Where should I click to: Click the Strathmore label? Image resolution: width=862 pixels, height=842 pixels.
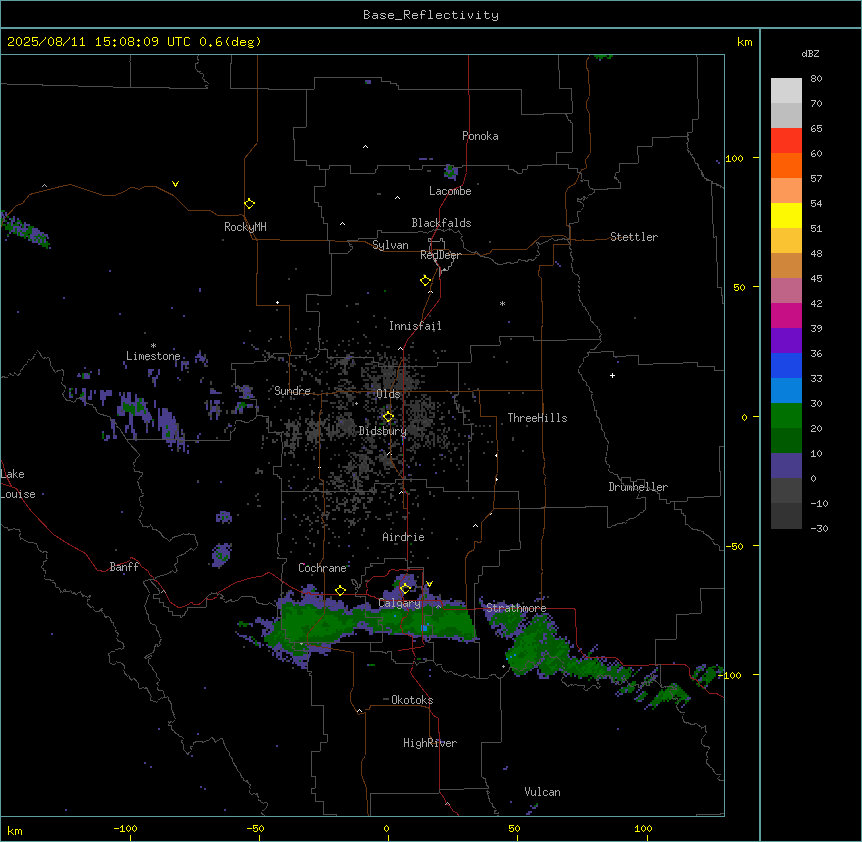tap(516, 608)
